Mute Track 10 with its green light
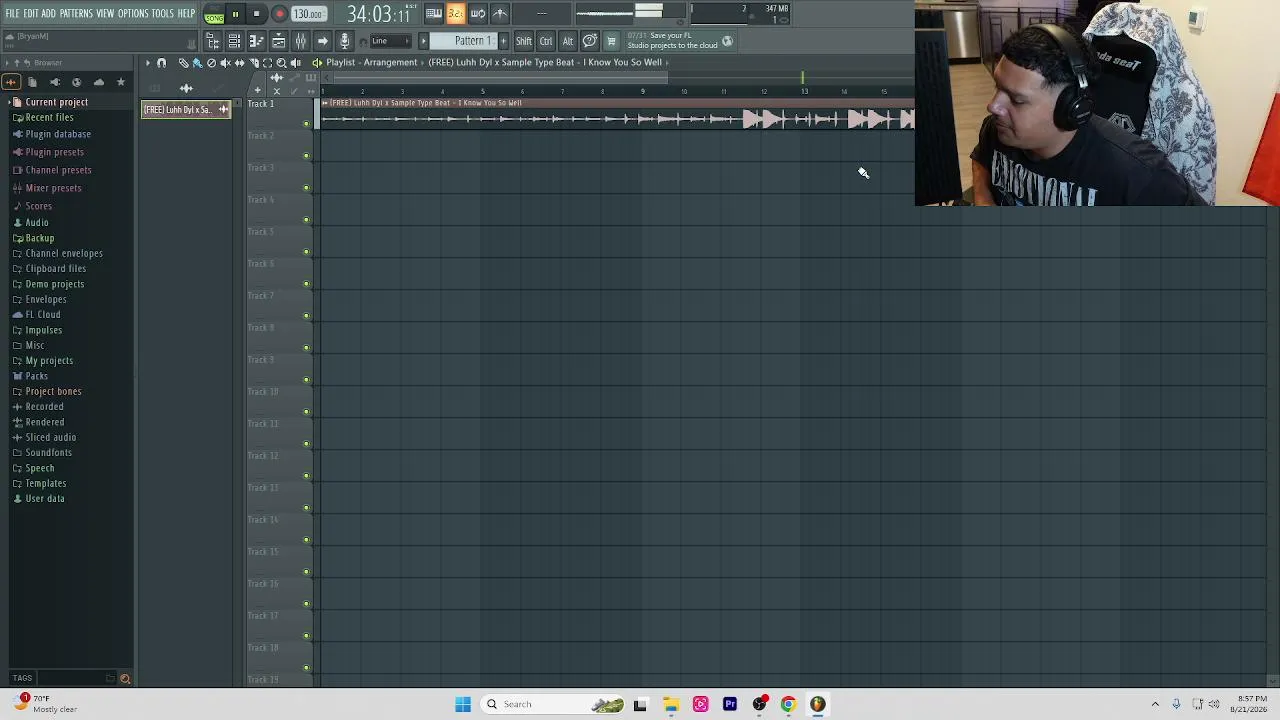The width and height of the screenshot is (1280, 720). [307, 412]
